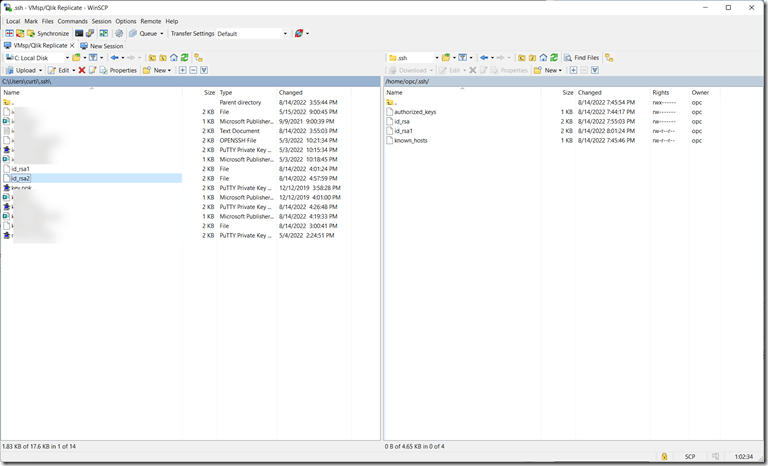Open the Options menu
This screenshot has width=768, height=466.
tap(125, 21)
